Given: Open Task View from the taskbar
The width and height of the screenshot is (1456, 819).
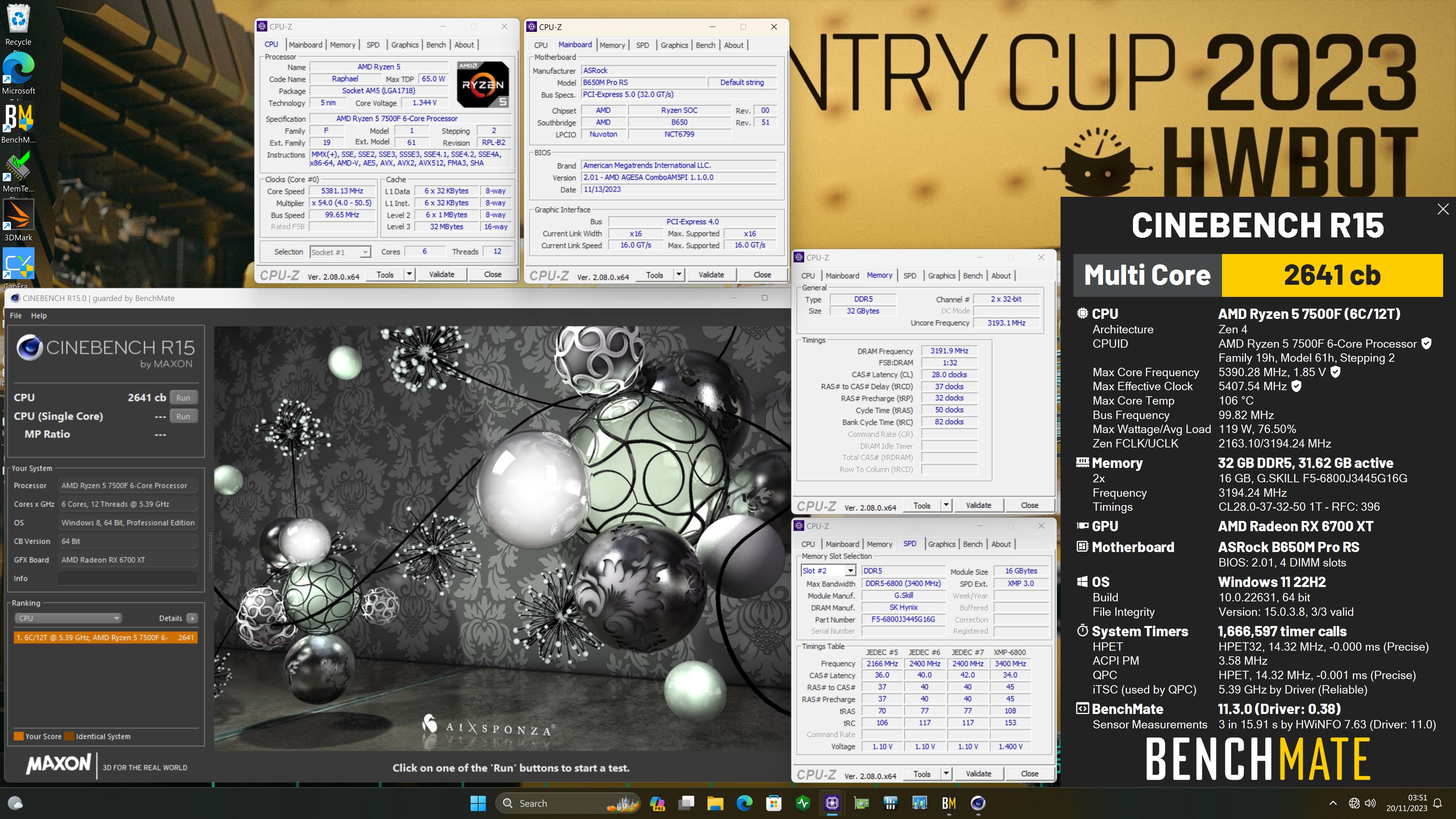Looking at the screenshot, I should click(686, 803).
